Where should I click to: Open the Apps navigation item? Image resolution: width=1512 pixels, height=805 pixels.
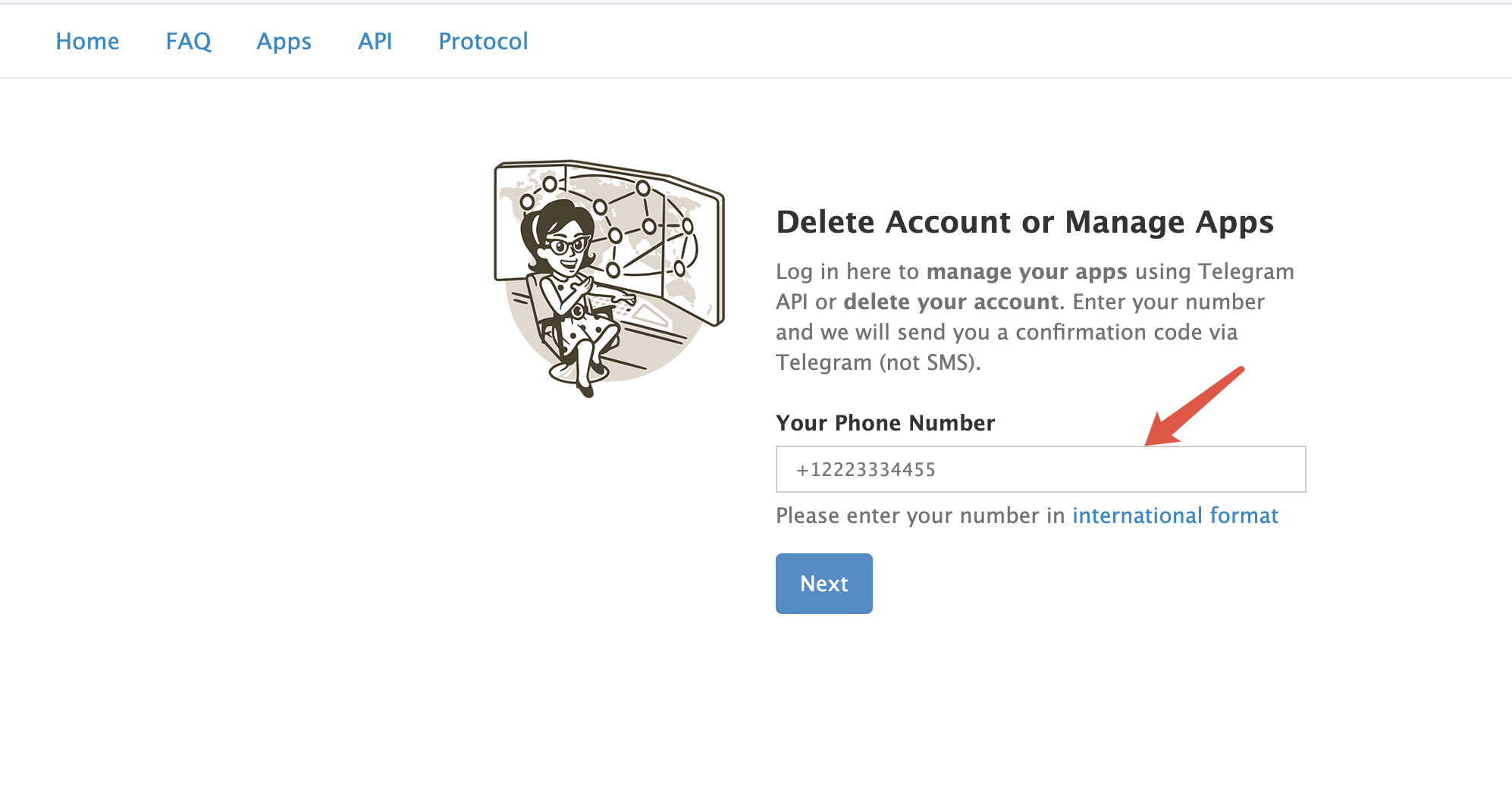pos(284,42)
